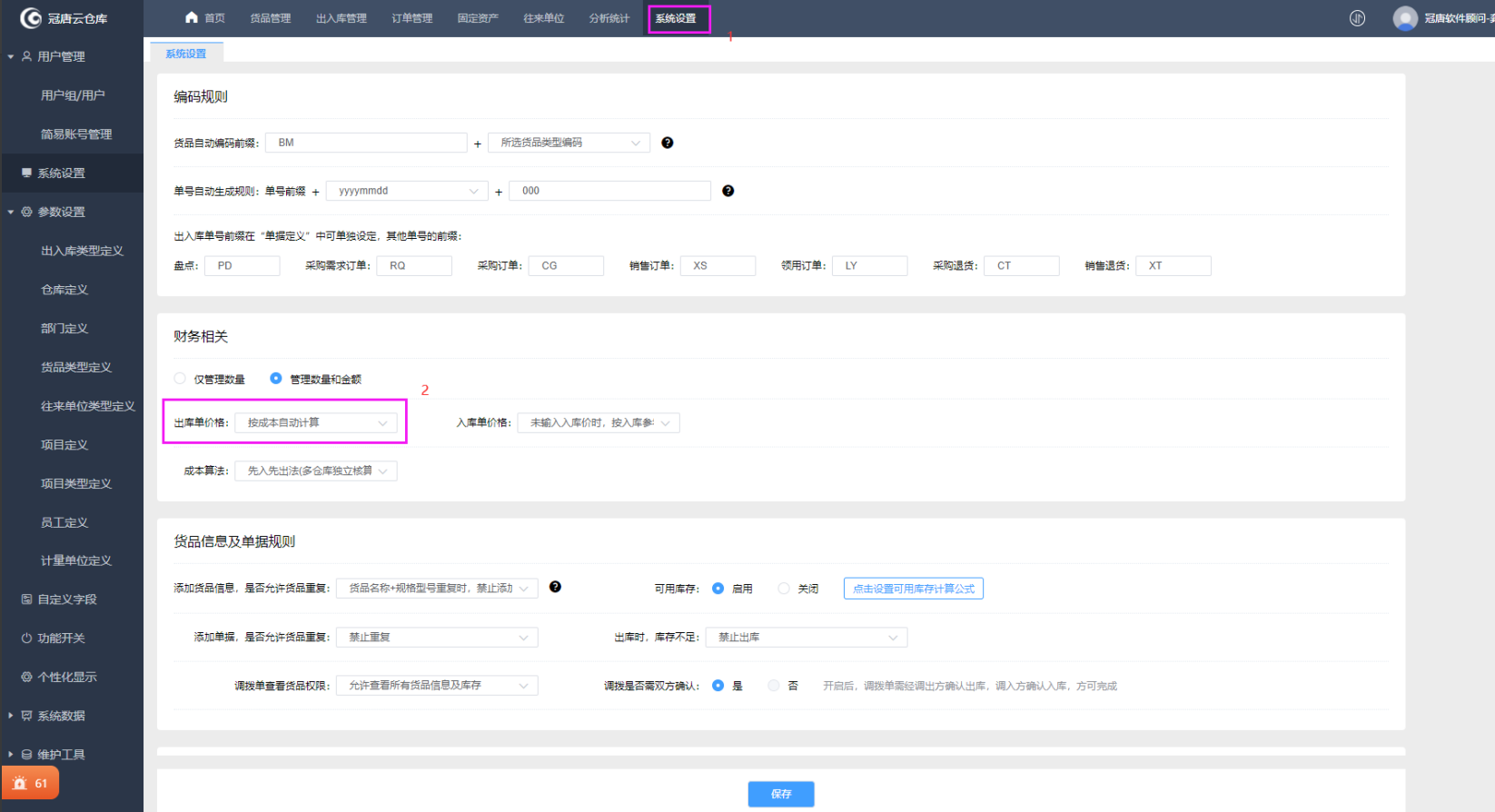Image resolution: width=1495 pixels, height=812 pixels.
Task: Click the round icon left of the user avatar
Action: click(x=1357, y=18)
